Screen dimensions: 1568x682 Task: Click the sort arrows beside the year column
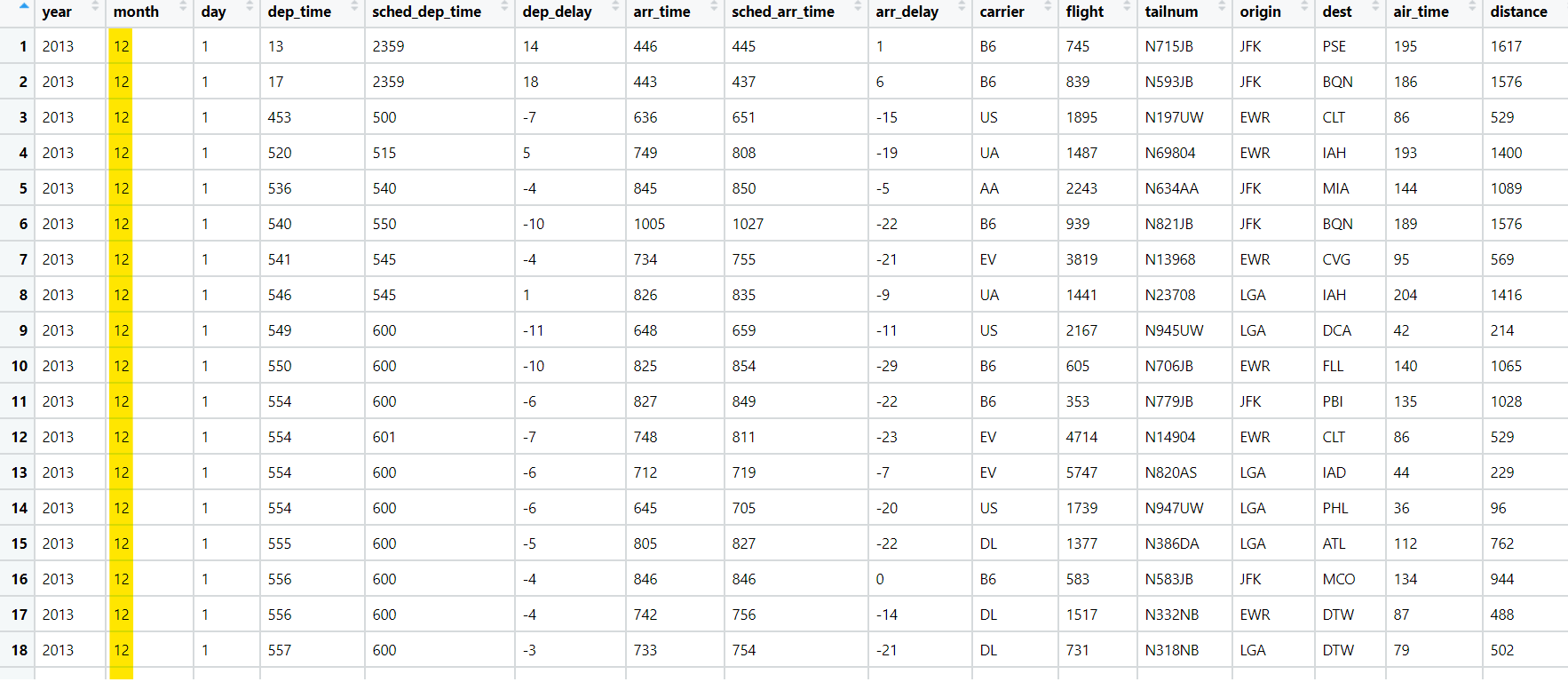[95, 6]
